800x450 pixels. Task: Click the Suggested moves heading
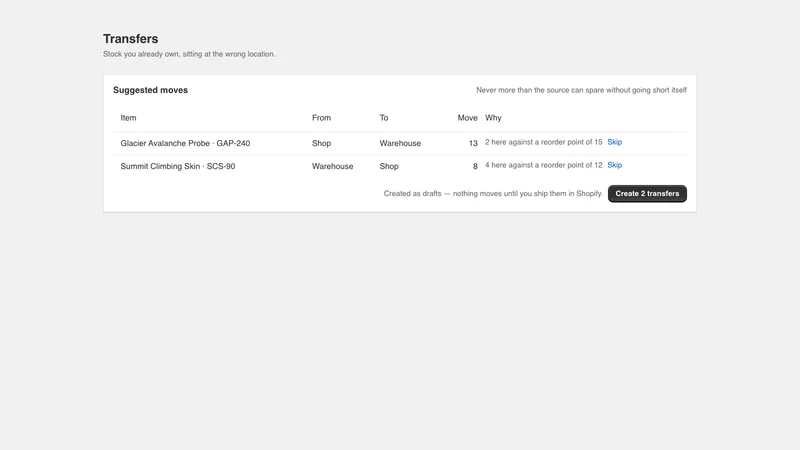[151, 90]
